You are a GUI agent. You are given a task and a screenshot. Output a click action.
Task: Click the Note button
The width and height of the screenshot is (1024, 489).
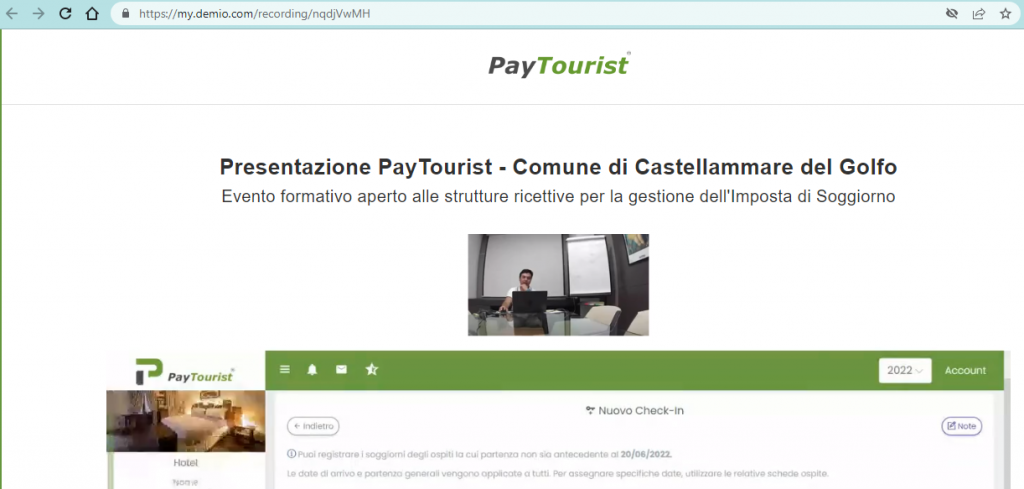tap(961, 426)
